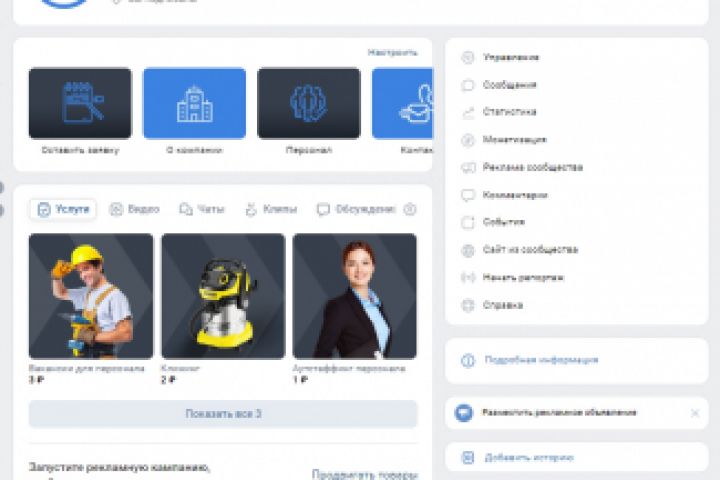
Task: Click the blue ad icon near Разместить рекламное объявление
Action: [x=463, y=412]
